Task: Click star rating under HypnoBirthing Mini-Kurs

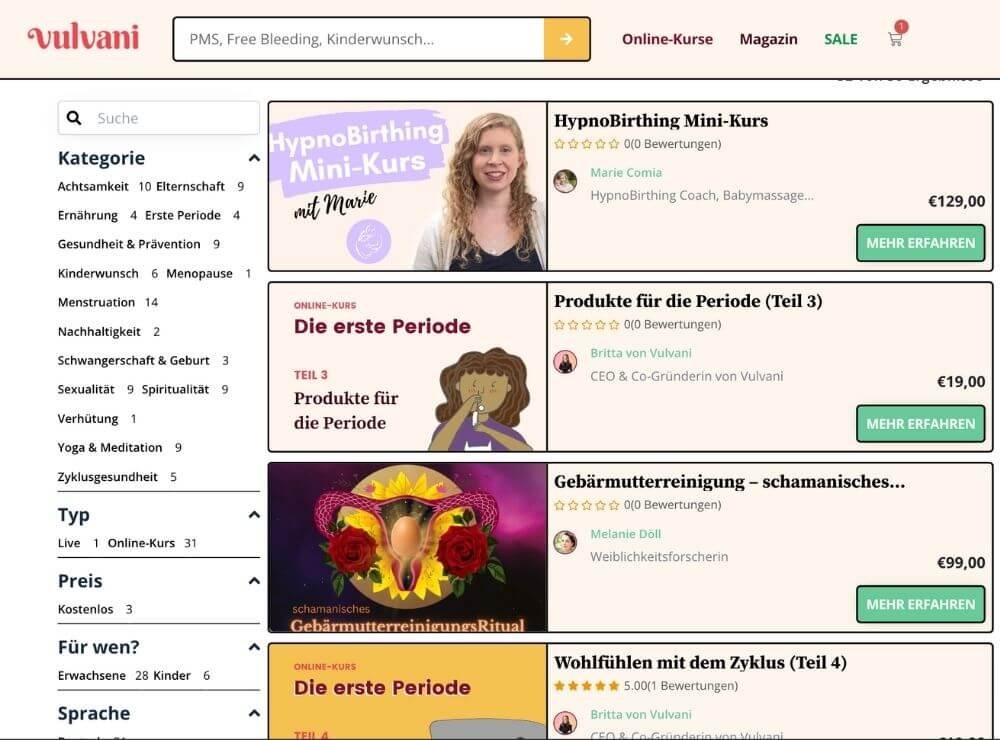Action: (x=587, y=144)
